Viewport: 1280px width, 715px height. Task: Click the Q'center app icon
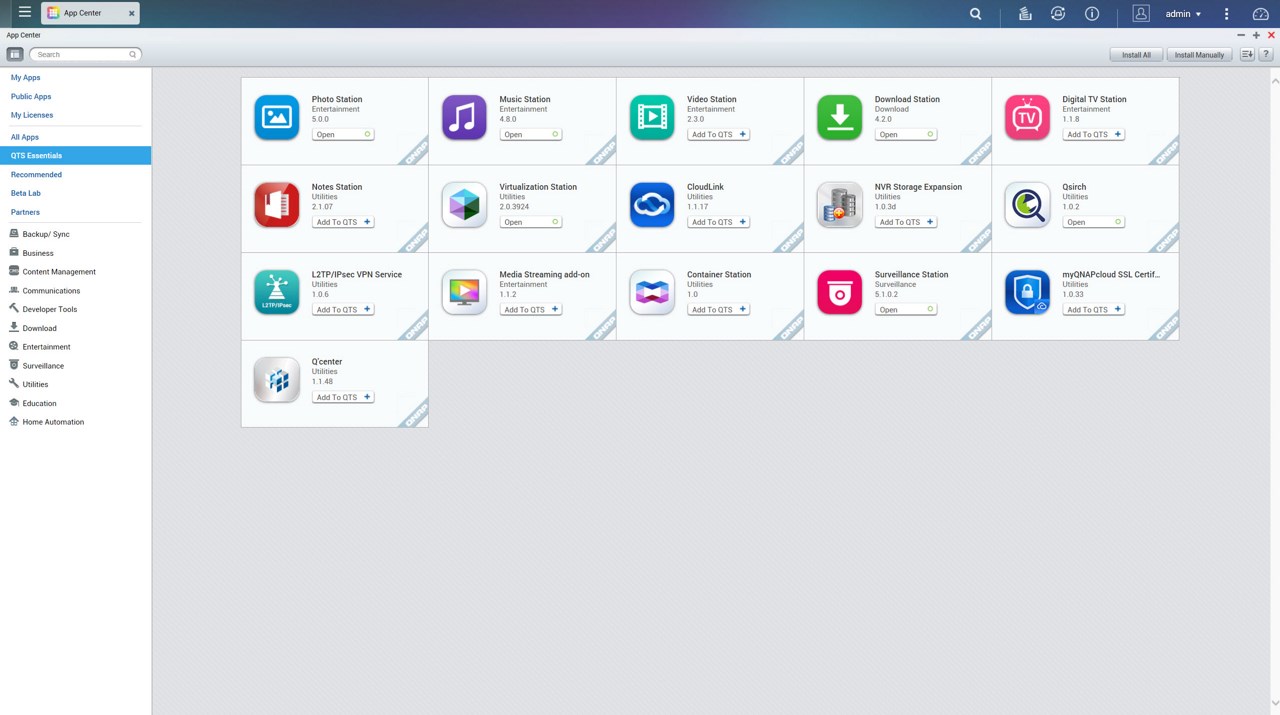277,380
